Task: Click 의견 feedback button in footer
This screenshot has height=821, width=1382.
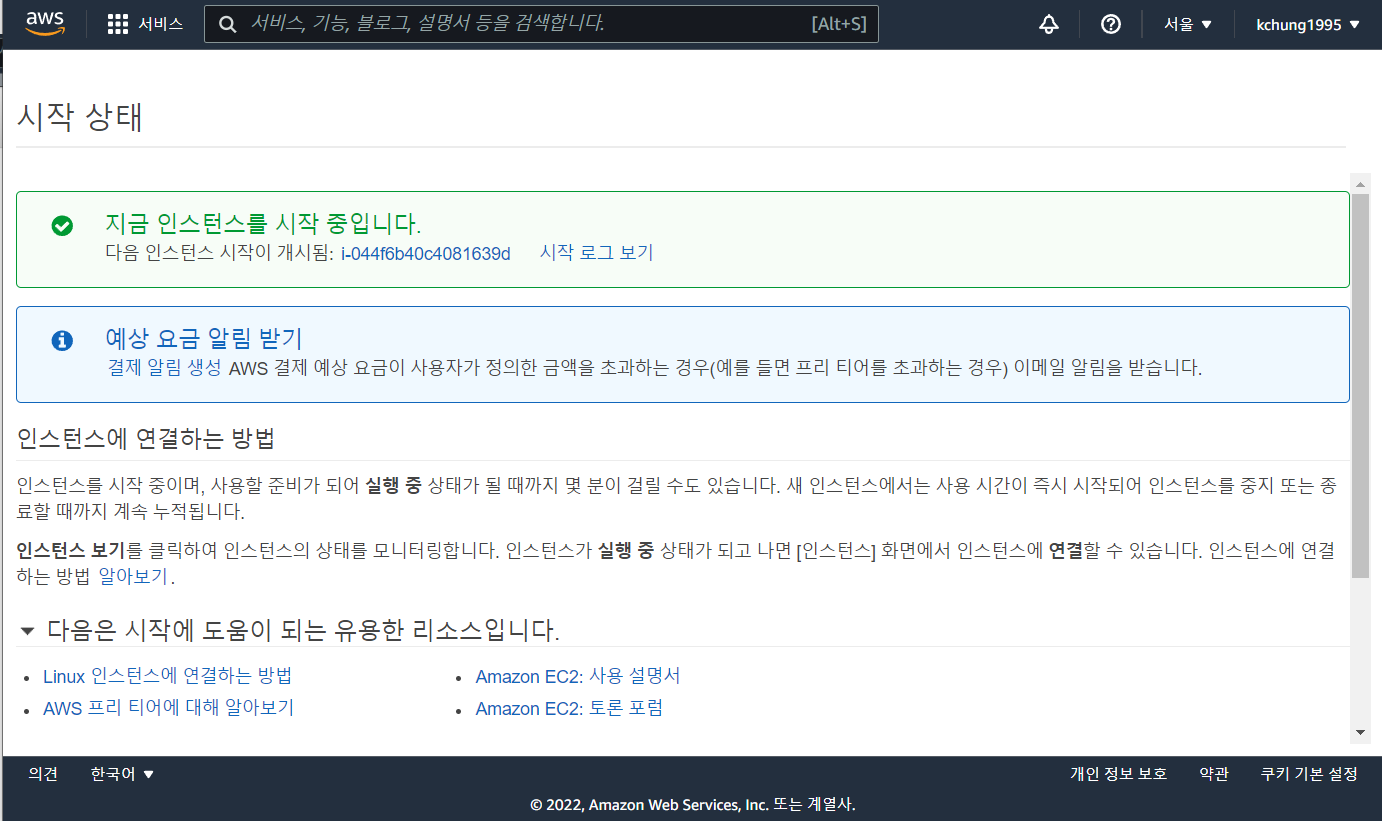Action: pos(43,774)
